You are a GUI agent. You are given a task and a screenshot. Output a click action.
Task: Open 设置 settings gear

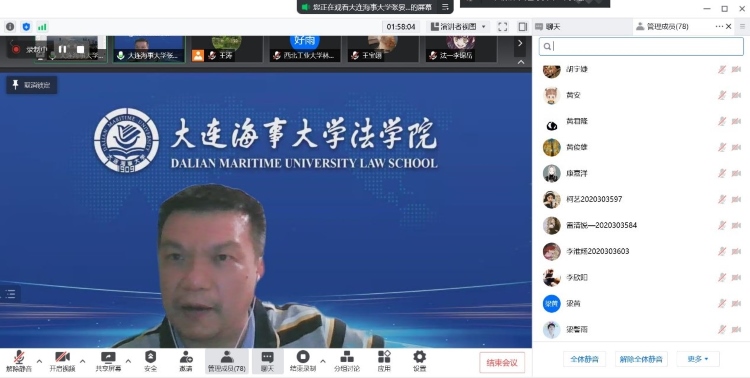point(419,361)
